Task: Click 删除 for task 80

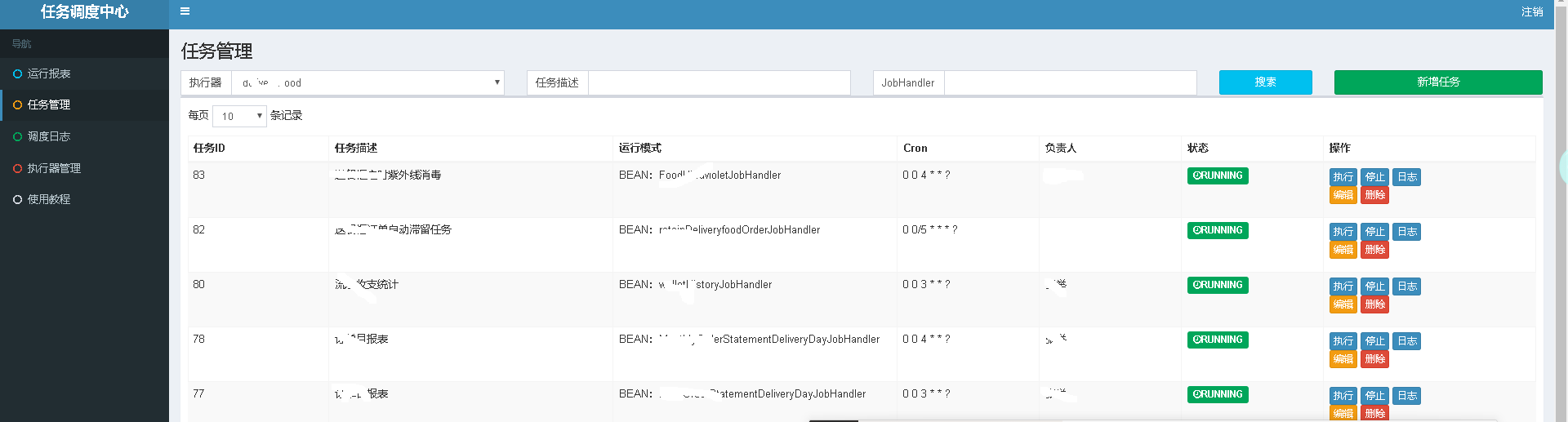Action: [x=1375, y=304]
